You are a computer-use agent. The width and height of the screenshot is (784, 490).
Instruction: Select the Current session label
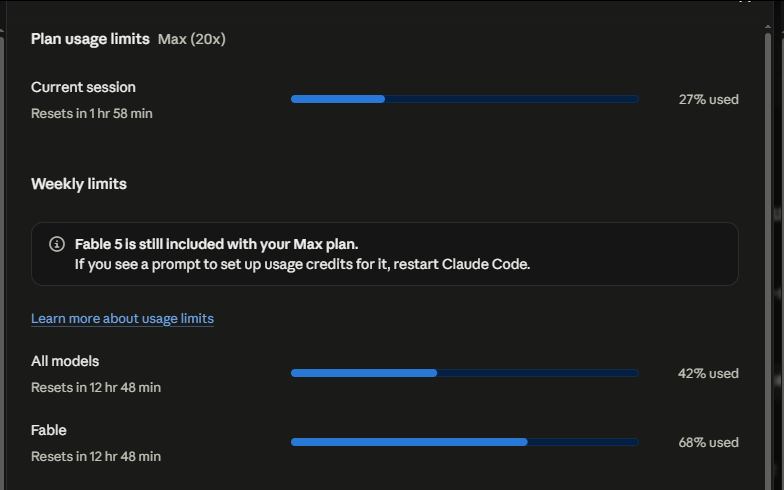[83, 87]
